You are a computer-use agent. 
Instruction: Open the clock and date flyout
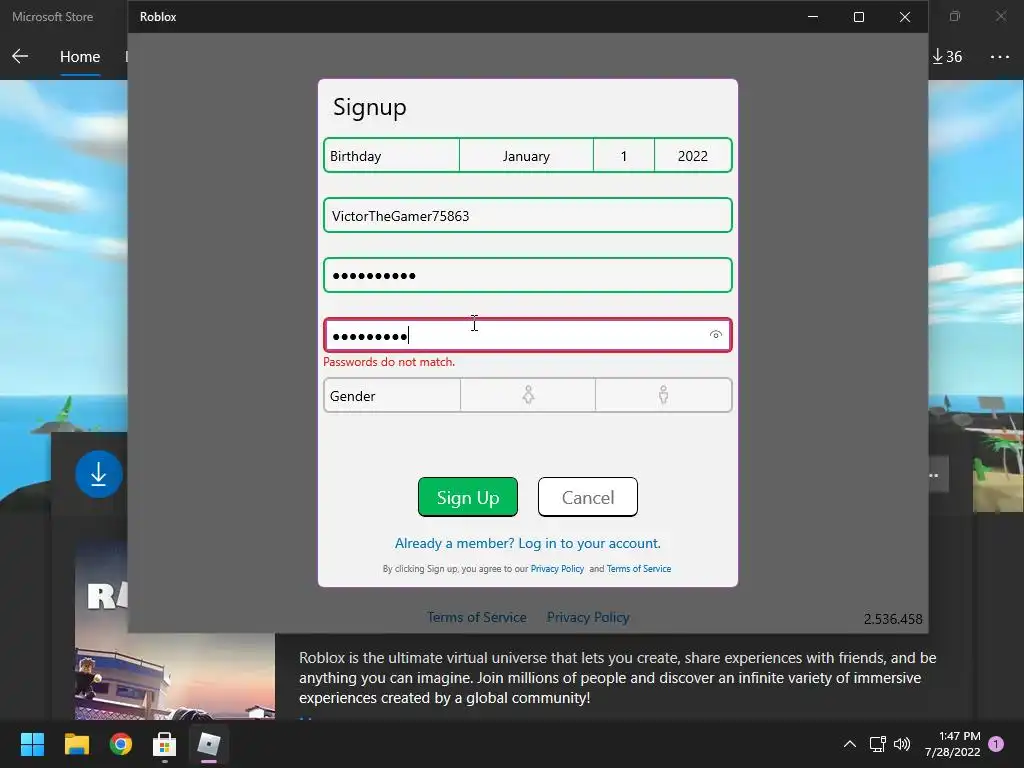tap(953, 744)
